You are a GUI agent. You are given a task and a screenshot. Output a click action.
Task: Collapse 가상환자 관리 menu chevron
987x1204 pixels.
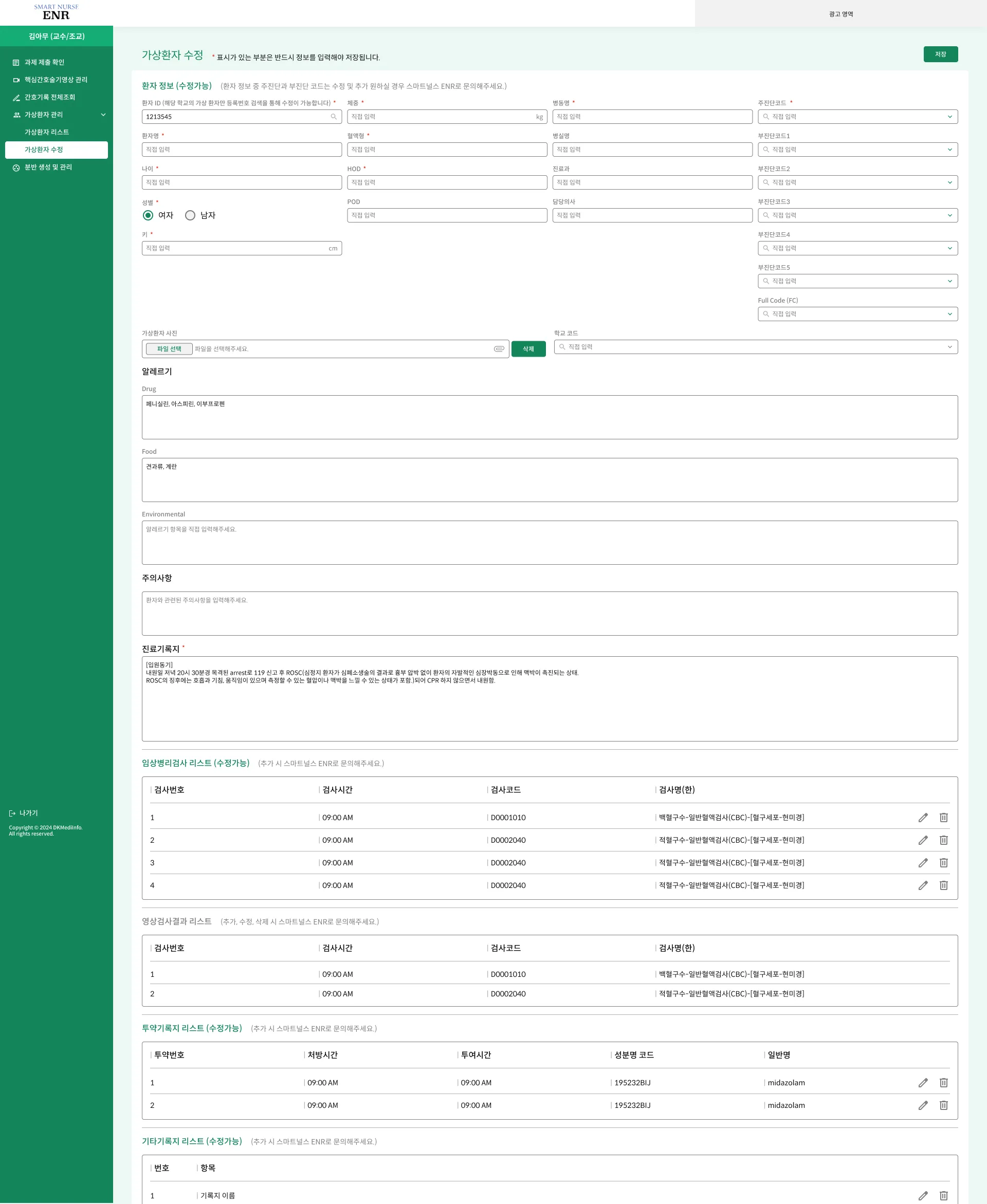tap(103, 115)
